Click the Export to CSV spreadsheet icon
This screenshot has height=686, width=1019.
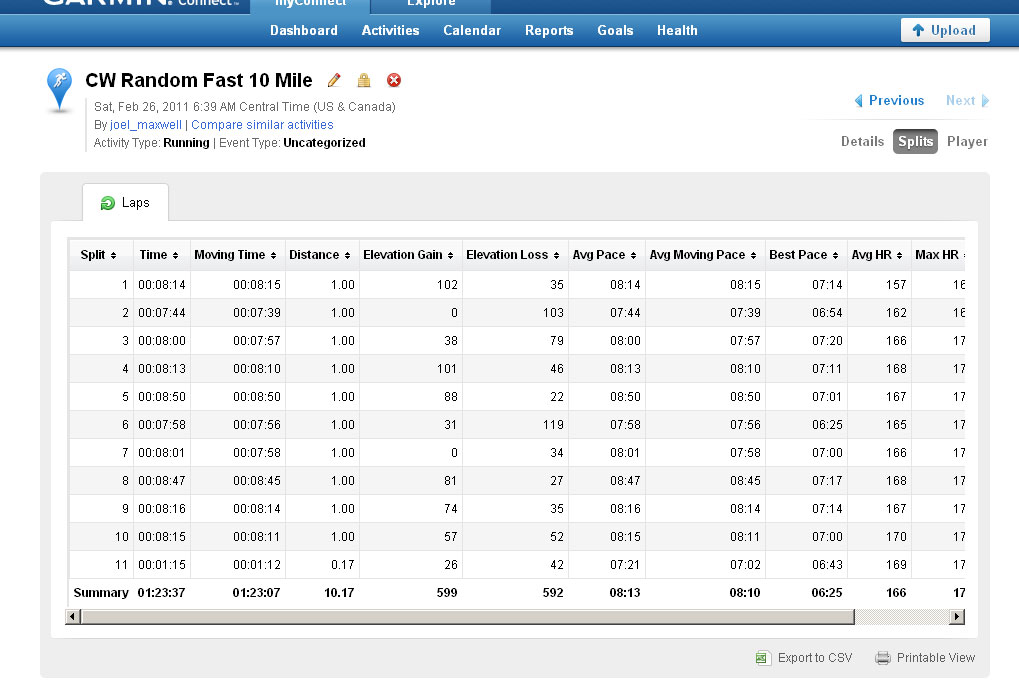(x=762, y=658)
